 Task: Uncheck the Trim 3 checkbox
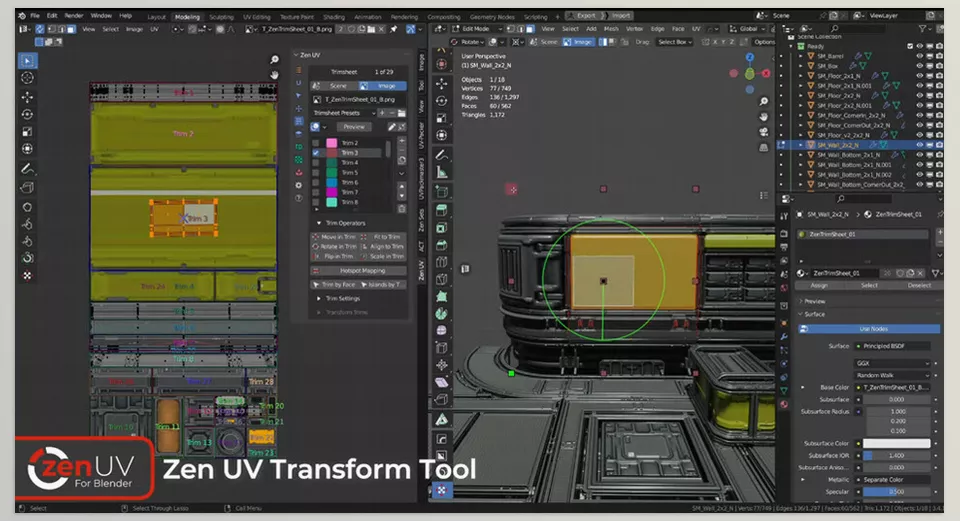tap(316, 152)
